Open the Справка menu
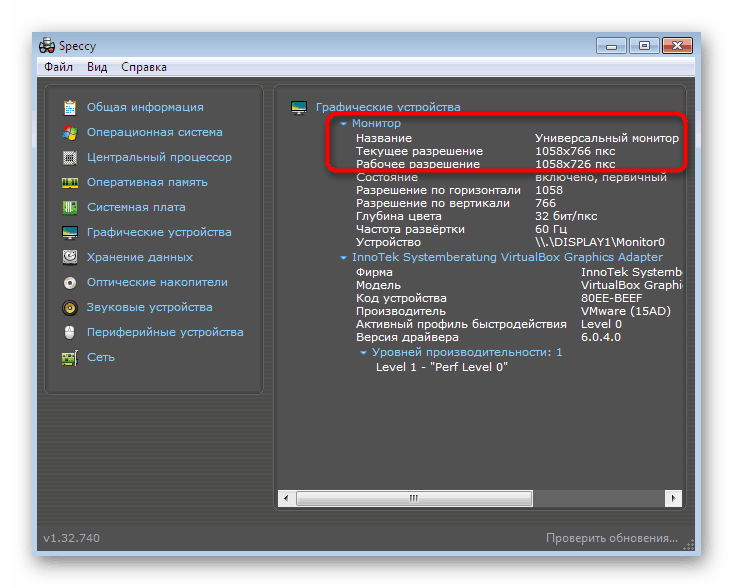Screen dimensions: 733x588 tap(144, 67)
